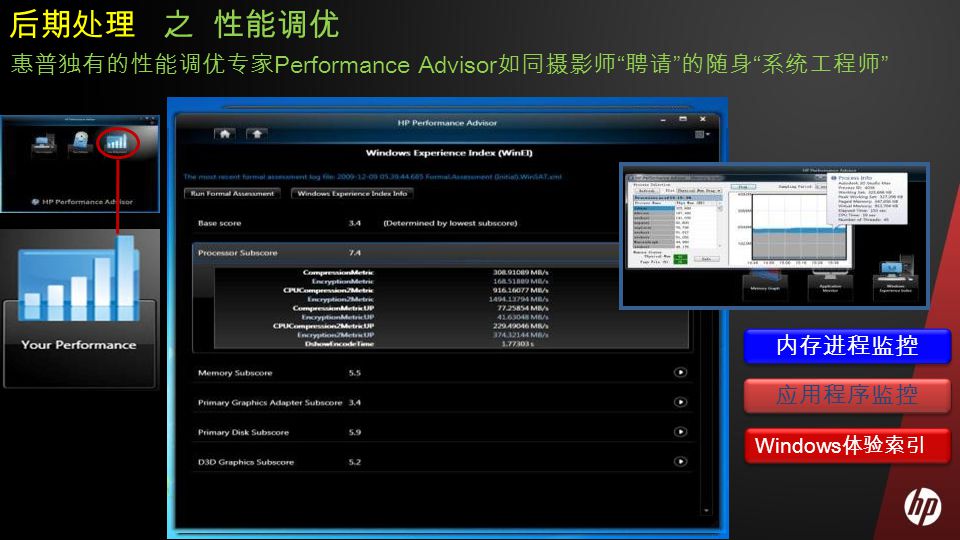Select first highlighted process in process list
Viewport: 960px width, 540px height.
(654, 209)
